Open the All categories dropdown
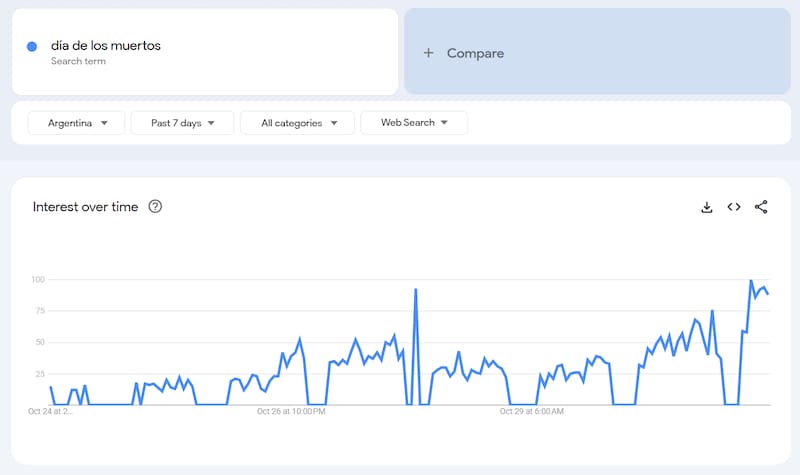The image size is (800, 475). click(x=297, y=123)
